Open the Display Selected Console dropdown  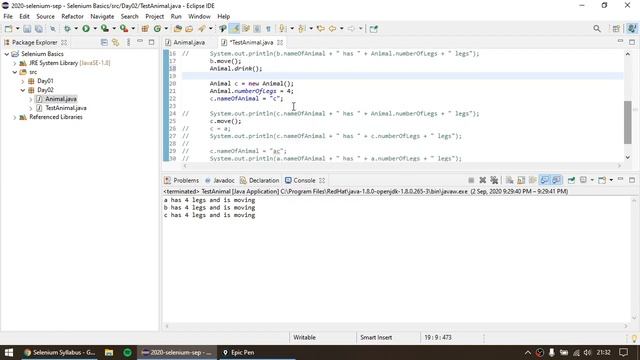tap(592, 180)
